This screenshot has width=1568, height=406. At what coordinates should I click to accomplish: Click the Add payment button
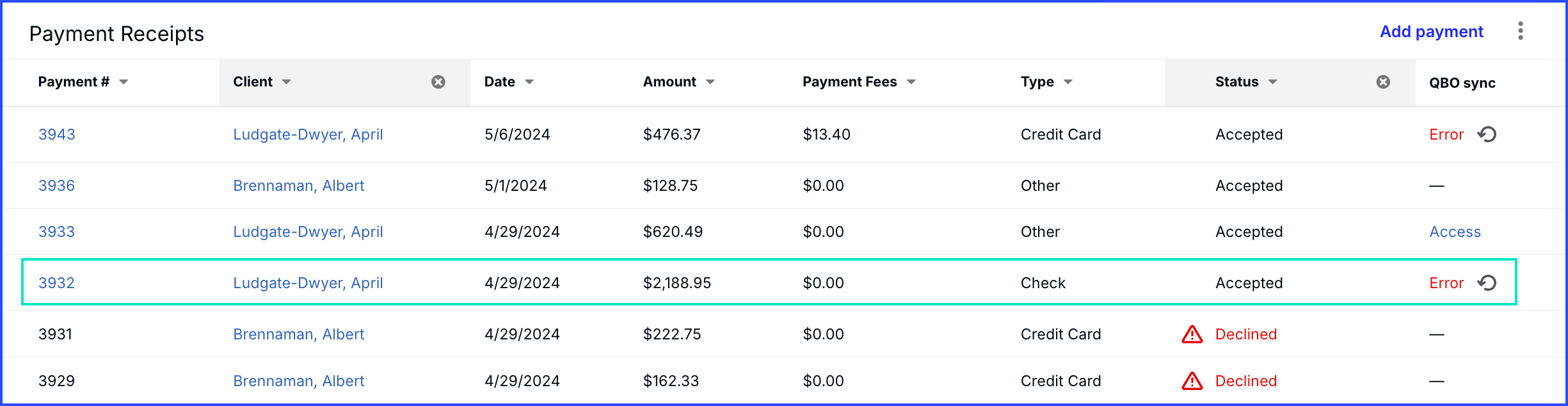point(1432,31)
